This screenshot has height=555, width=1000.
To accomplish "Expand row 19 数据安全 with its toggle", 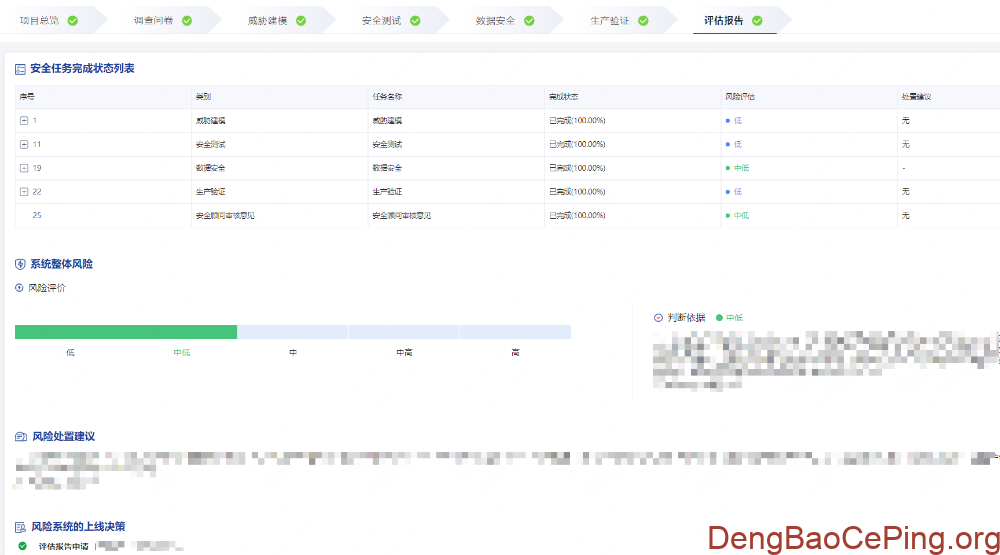I will [x=24, y=168].
